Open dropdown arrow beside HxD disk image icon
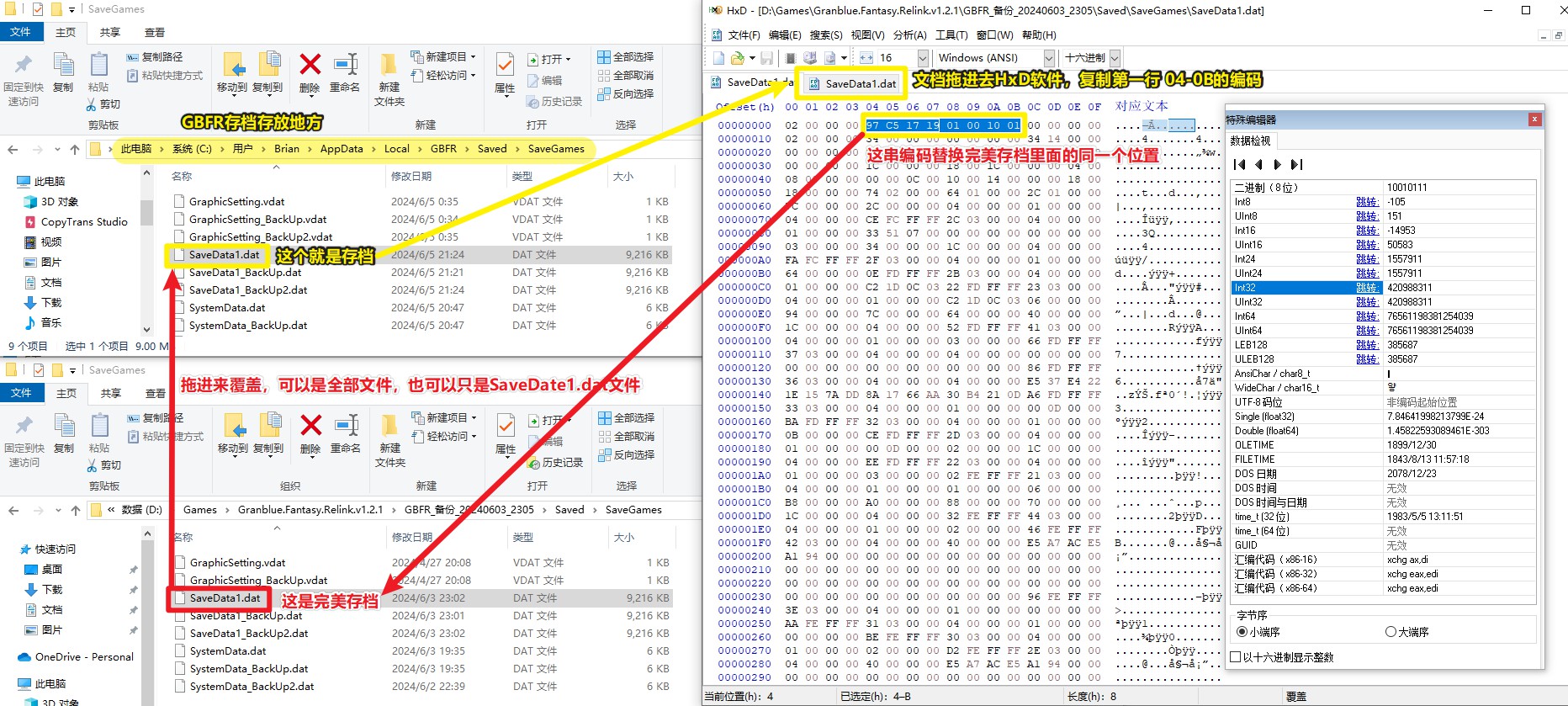1568x706 pixels. point(844,58)
